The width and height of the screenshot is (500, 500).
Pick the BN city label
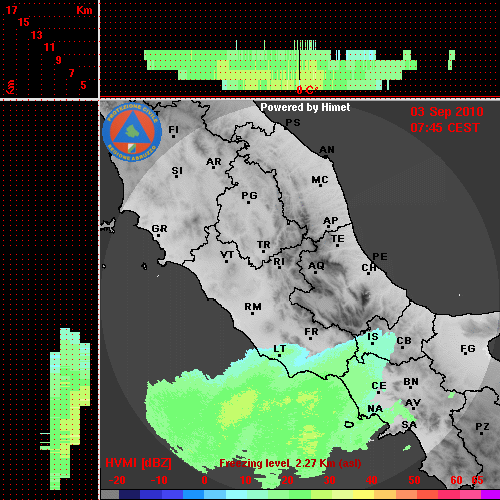[x=411, y=382]
